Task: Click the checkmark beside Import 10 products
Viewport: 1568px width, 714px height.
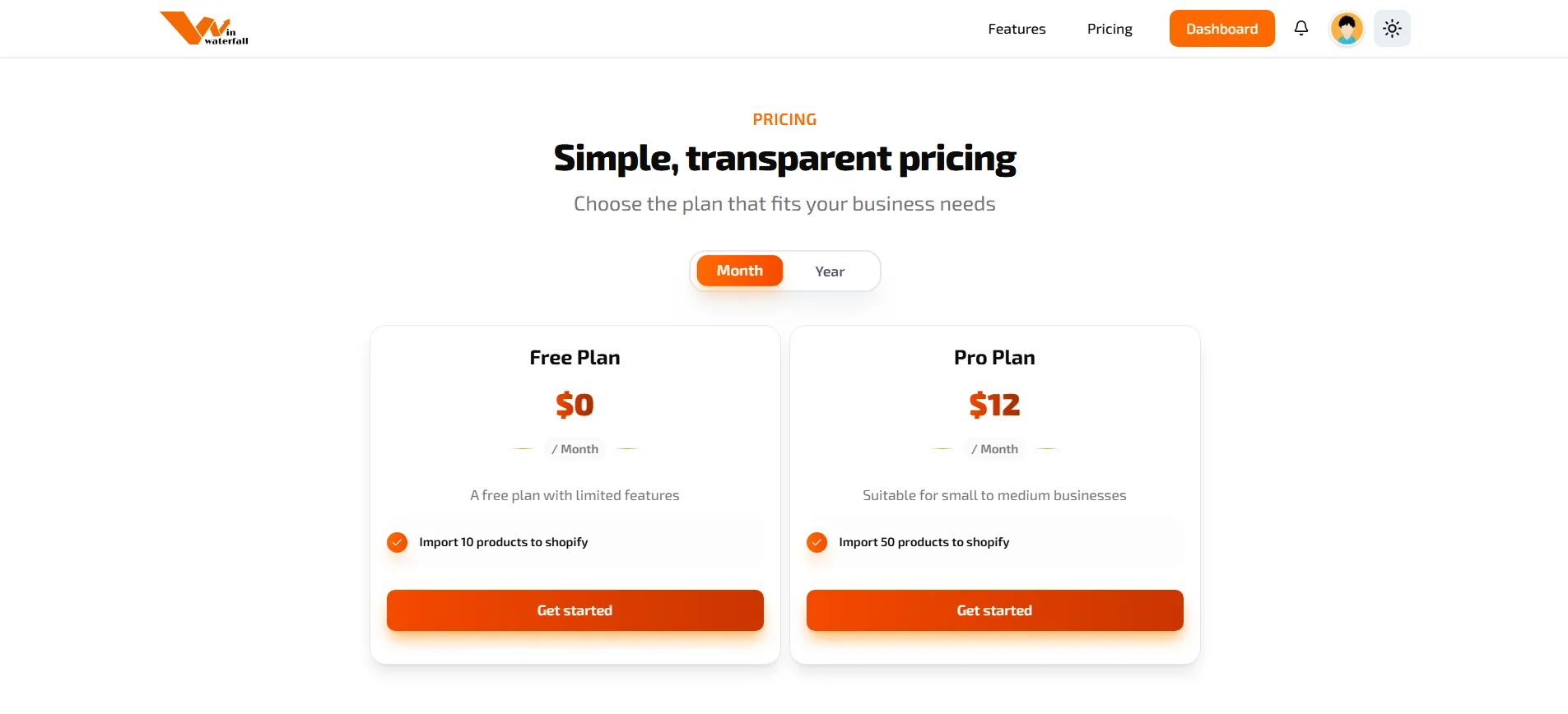Action: click(x=397, y=542)
